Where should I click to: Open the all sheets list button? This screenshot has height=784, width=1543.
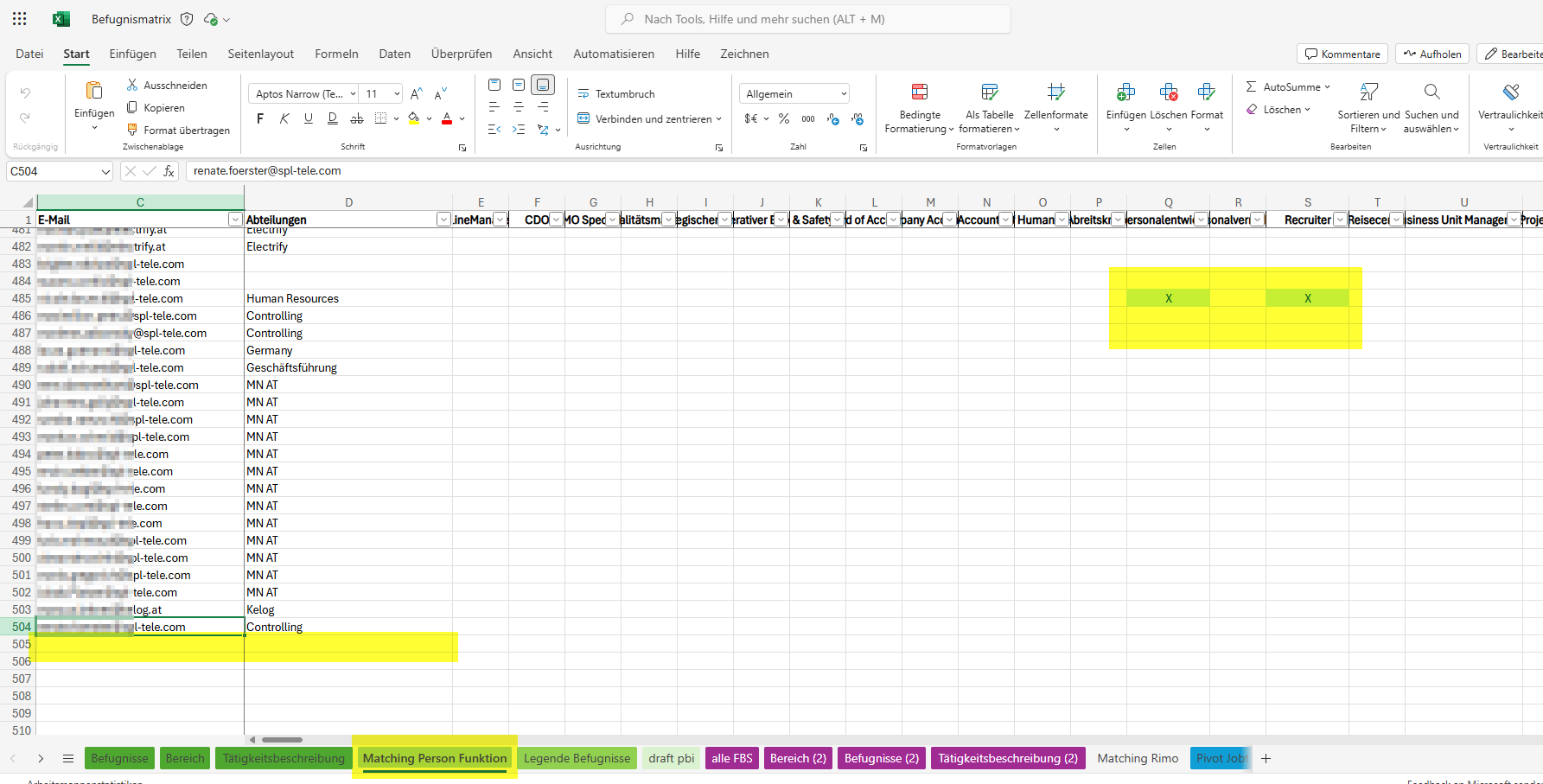tap(68, 758)
